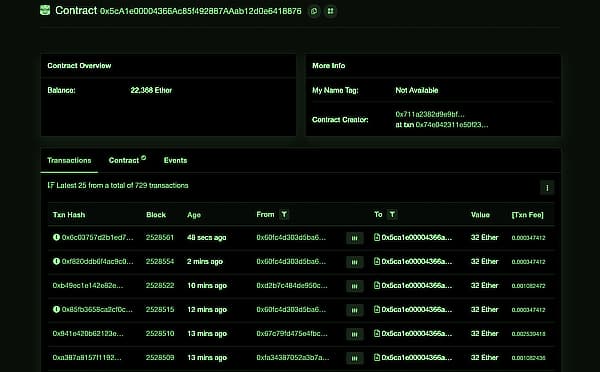This screenshot has height=372, width=600.
Task: Open transaction hash 0xb49ec1e142e82e
Action: pos(88,286)
